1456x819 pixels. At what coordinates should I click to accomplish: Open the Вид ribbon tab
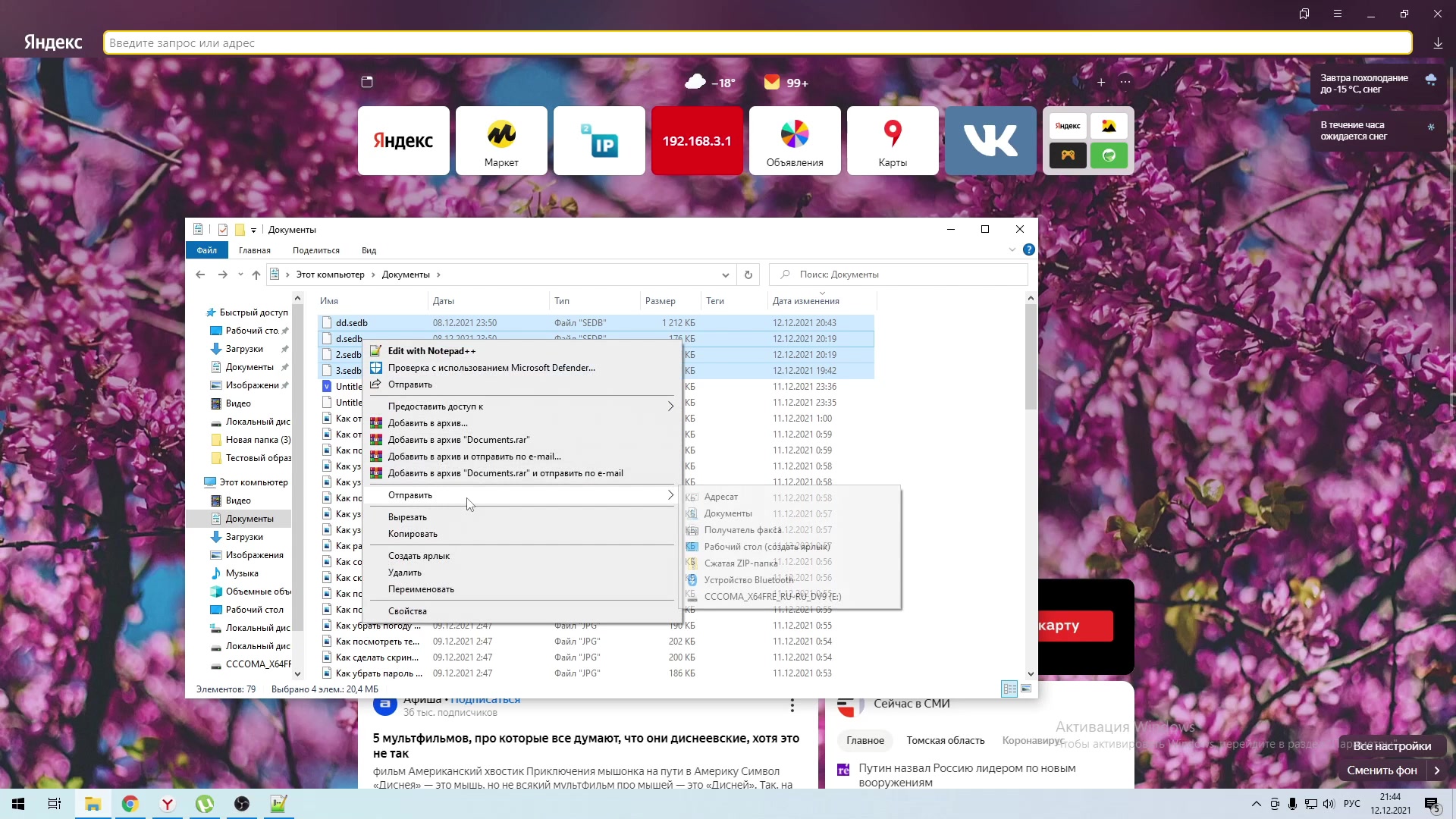[x=369, y=250]
